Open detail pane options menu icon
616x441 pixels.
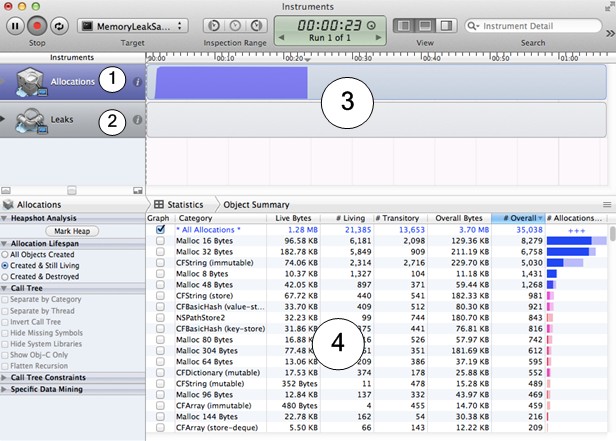pos(607,205)
